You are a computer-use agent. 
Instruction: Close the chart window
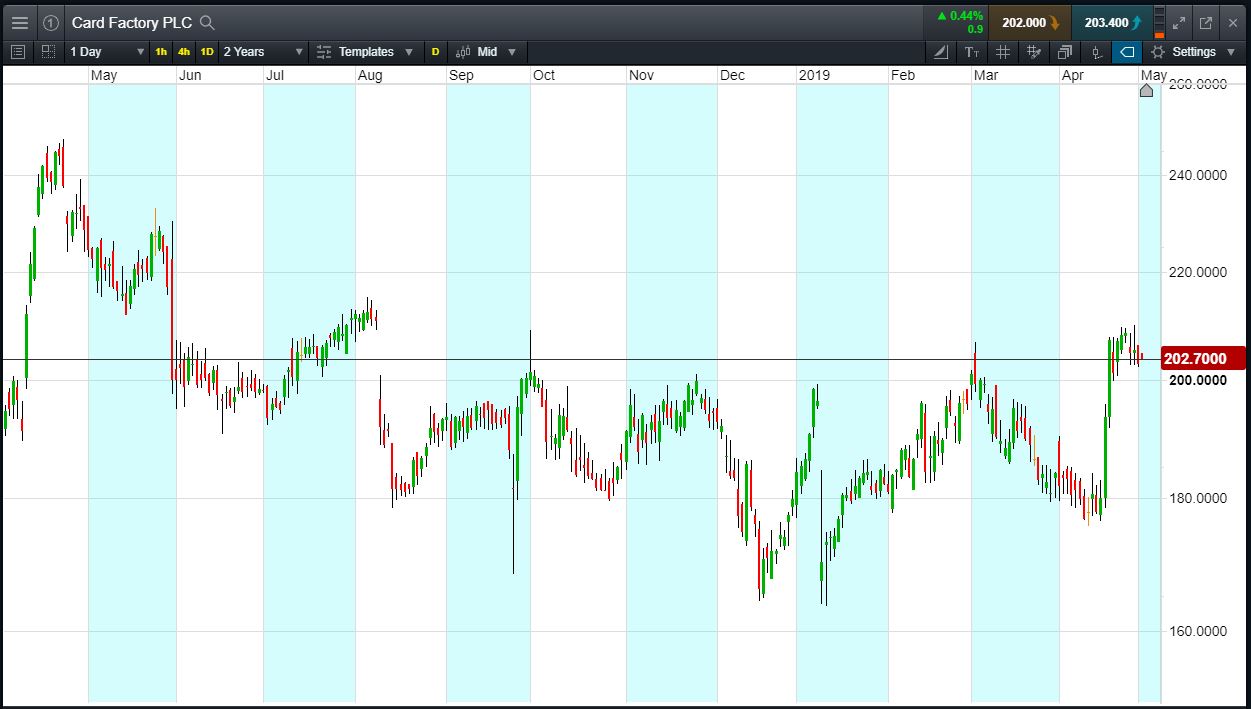point(1233,22)
